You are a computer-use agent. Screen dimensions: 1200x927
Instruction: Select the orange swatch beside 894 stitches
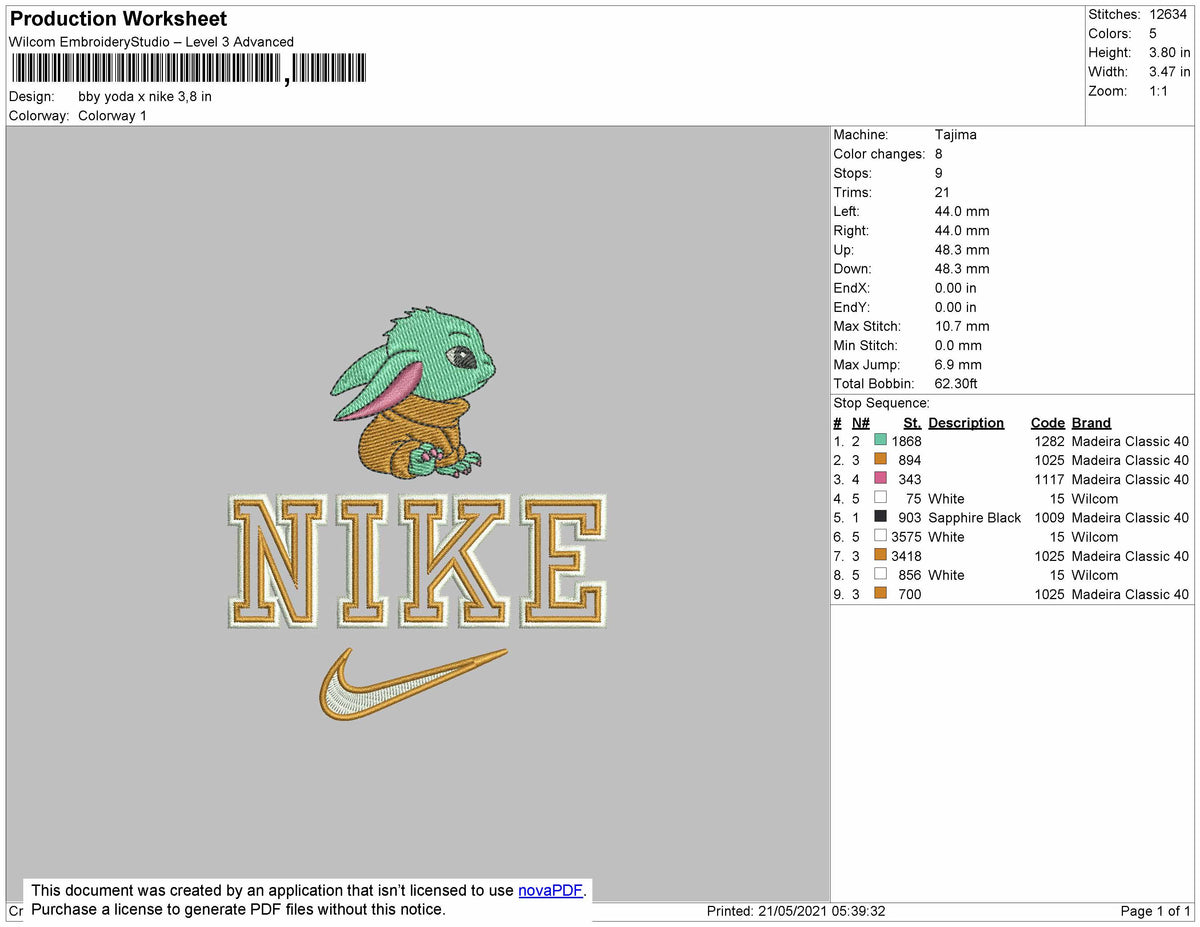[880, 460]
